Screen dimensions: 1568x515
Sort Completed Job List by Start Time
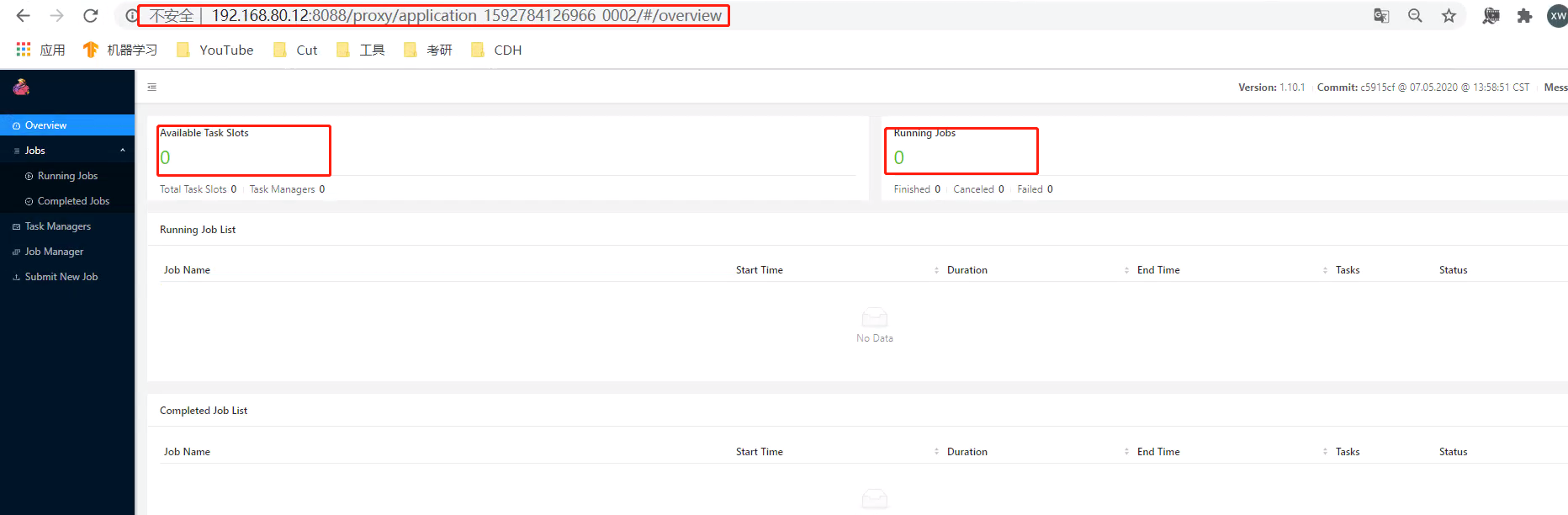936,452
